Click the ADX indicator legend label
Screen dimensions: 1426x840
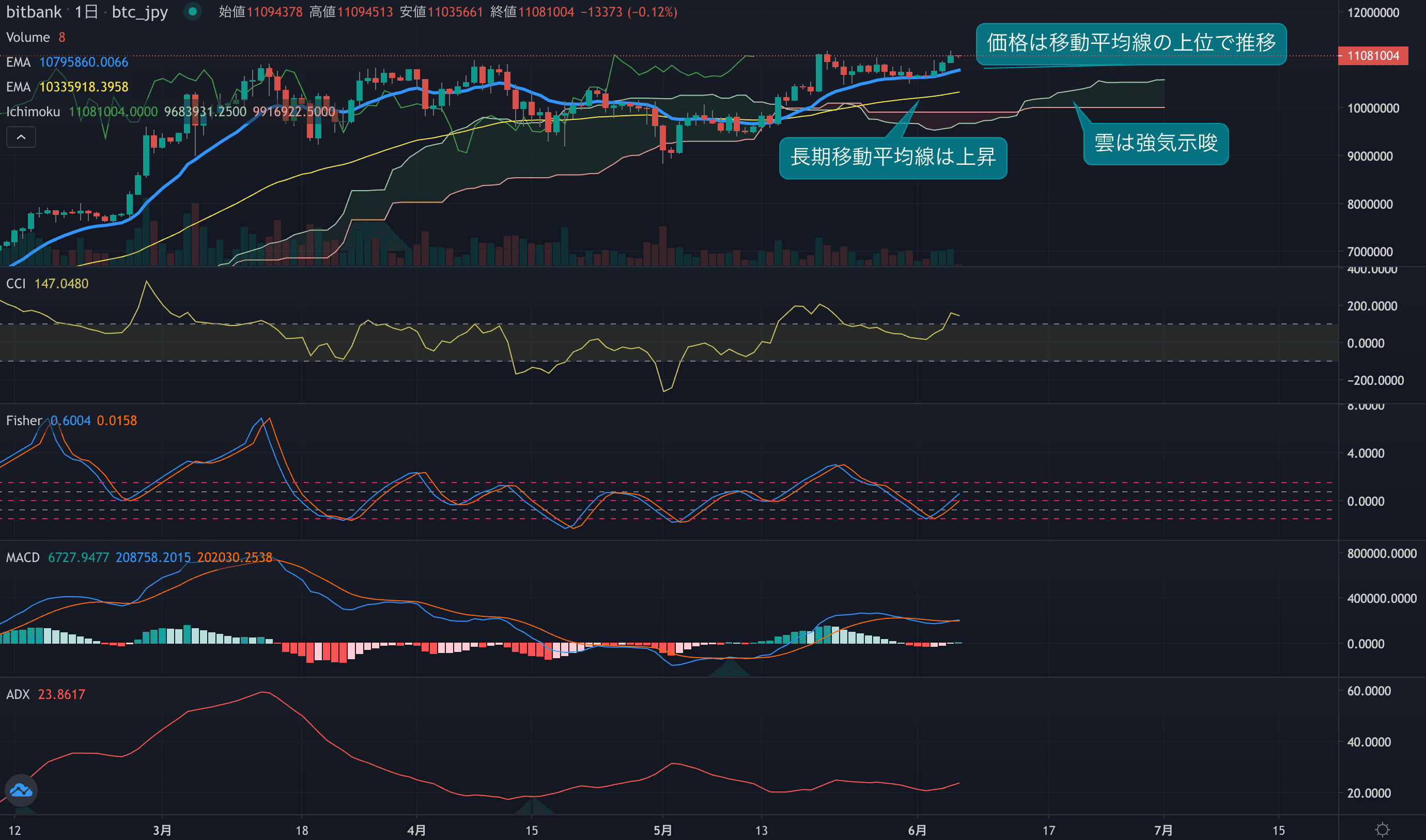(18, 694)
